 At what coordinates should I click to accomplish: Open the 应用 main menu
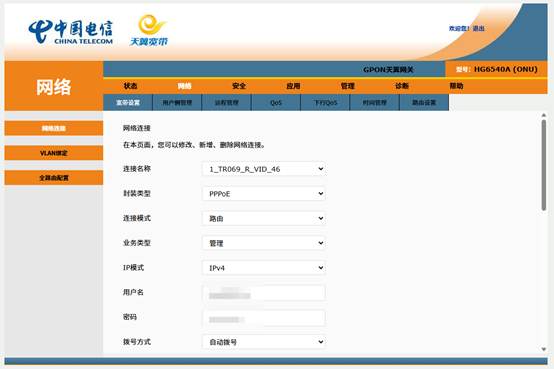[293, 86]
